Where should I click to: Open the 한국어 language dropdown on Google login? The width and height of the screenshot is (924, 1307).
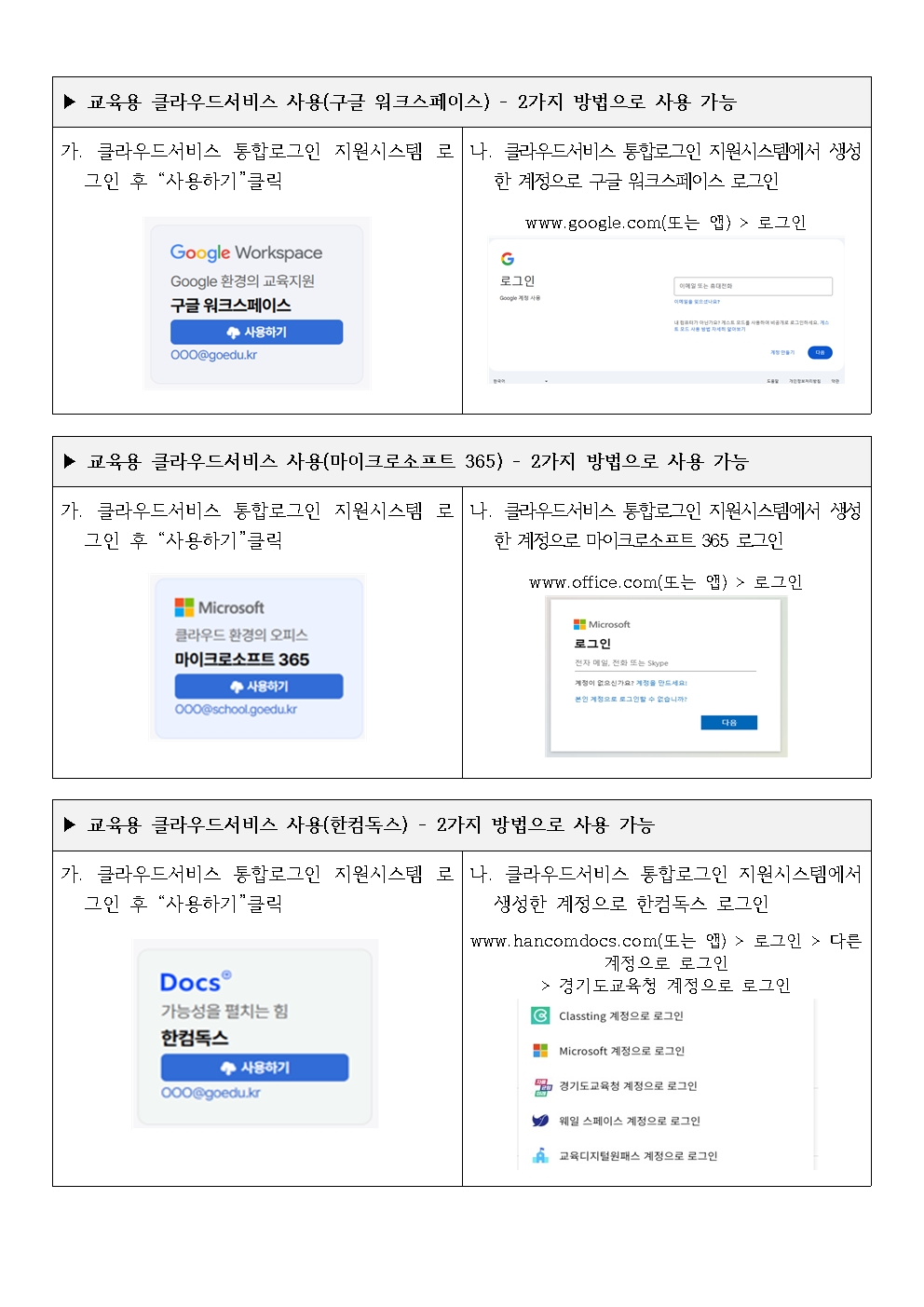(x=520, y=380)
